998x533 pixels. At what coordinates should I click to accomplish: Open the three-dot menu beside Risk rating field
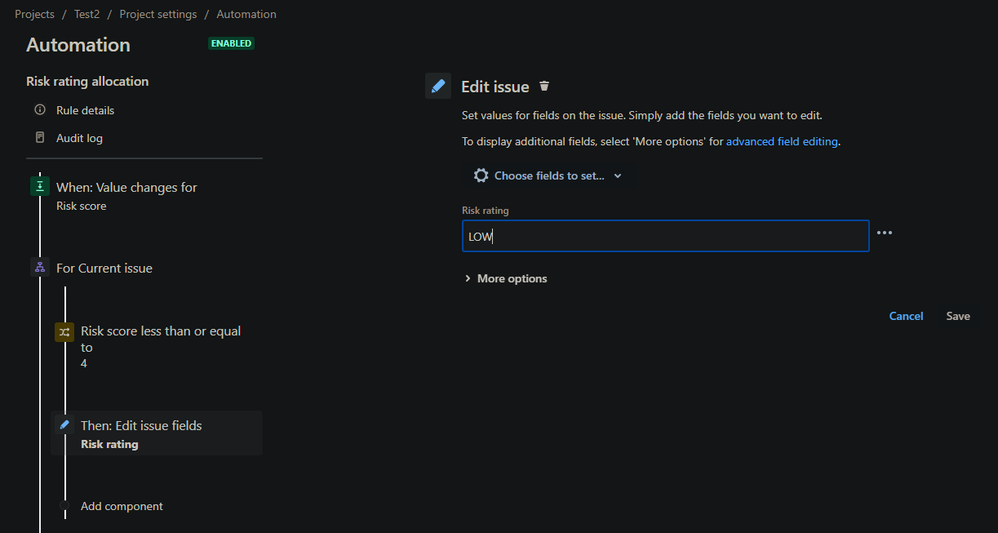884,233
